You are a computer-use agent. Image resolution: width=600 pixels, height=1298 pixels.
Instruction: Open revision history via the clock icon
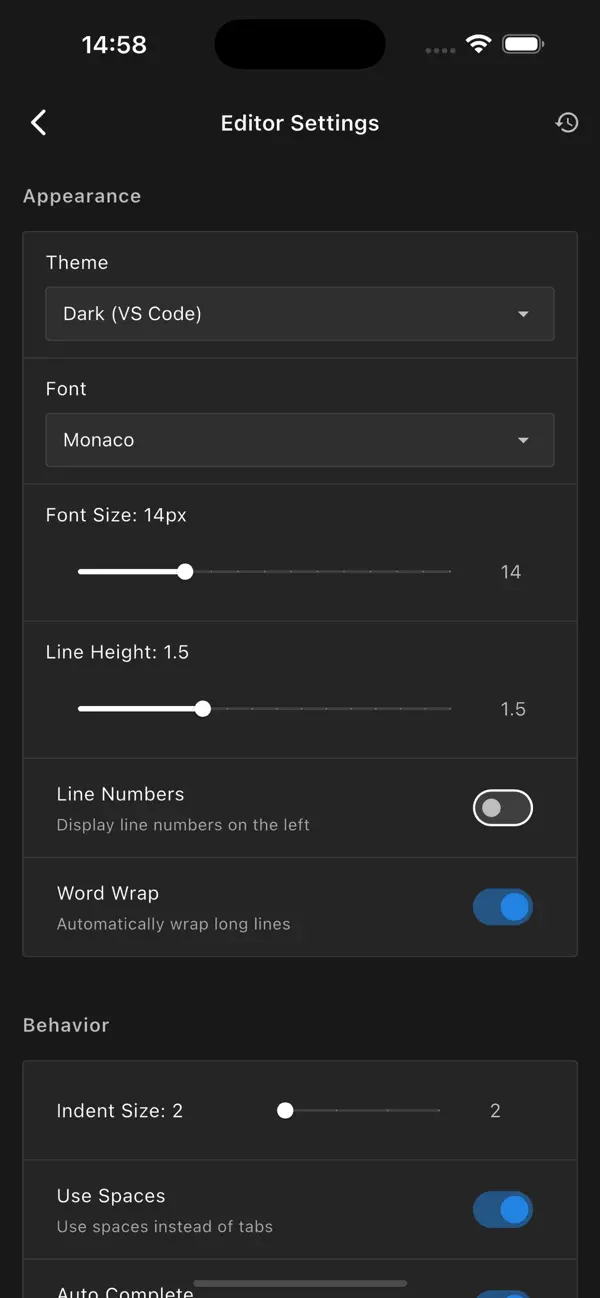pyautogui.click(x=566, y=122)
